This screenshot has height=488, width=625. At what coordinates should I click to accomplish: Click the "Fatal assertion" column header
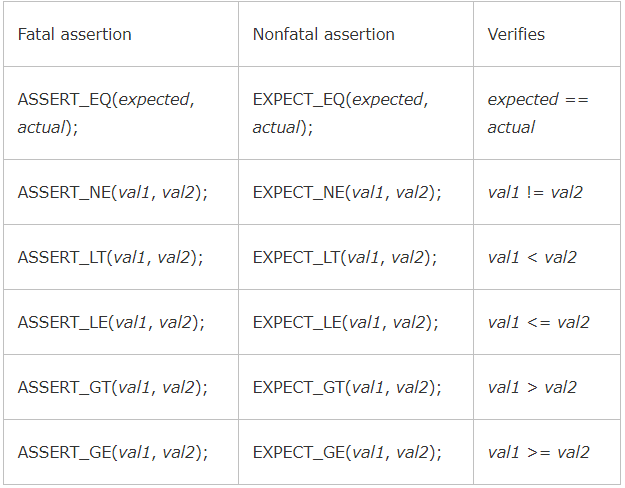[75, 35]
